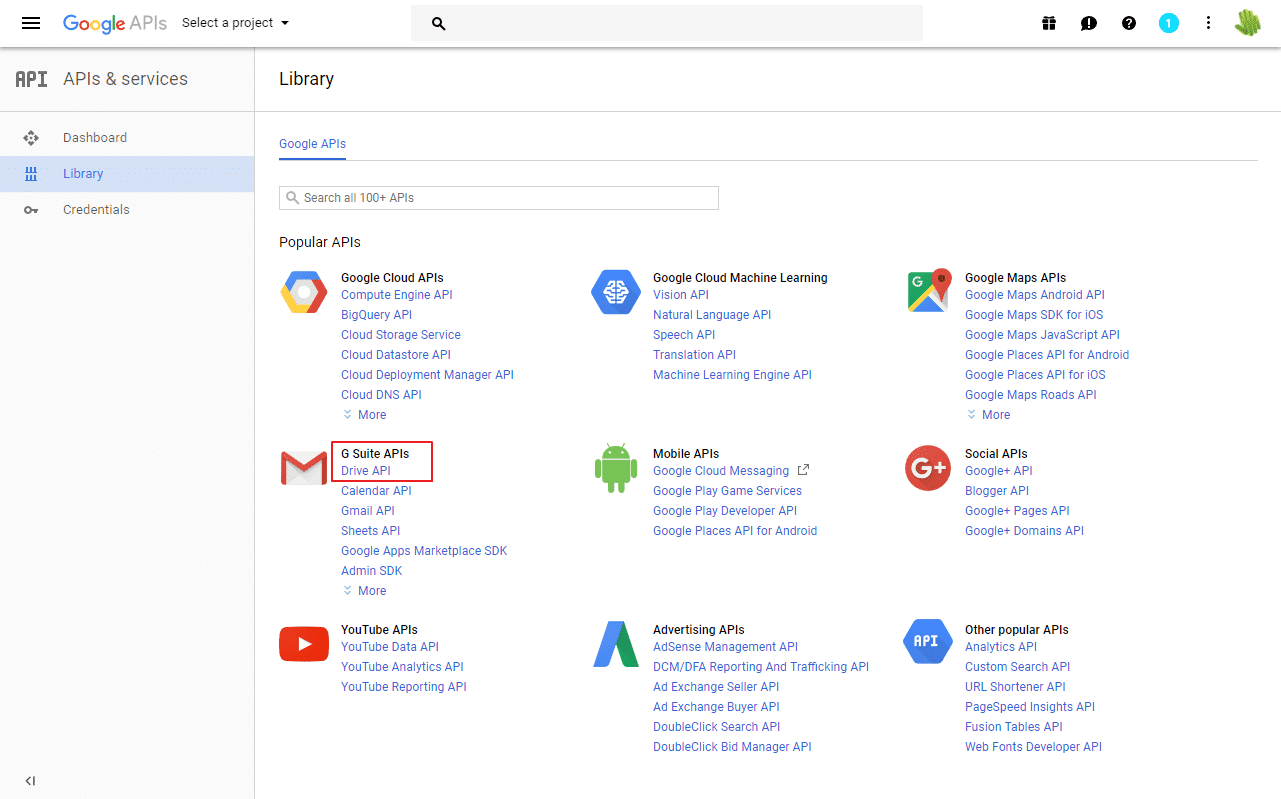Open the PageSpeed Insights API link

(x=1030, y=707)
